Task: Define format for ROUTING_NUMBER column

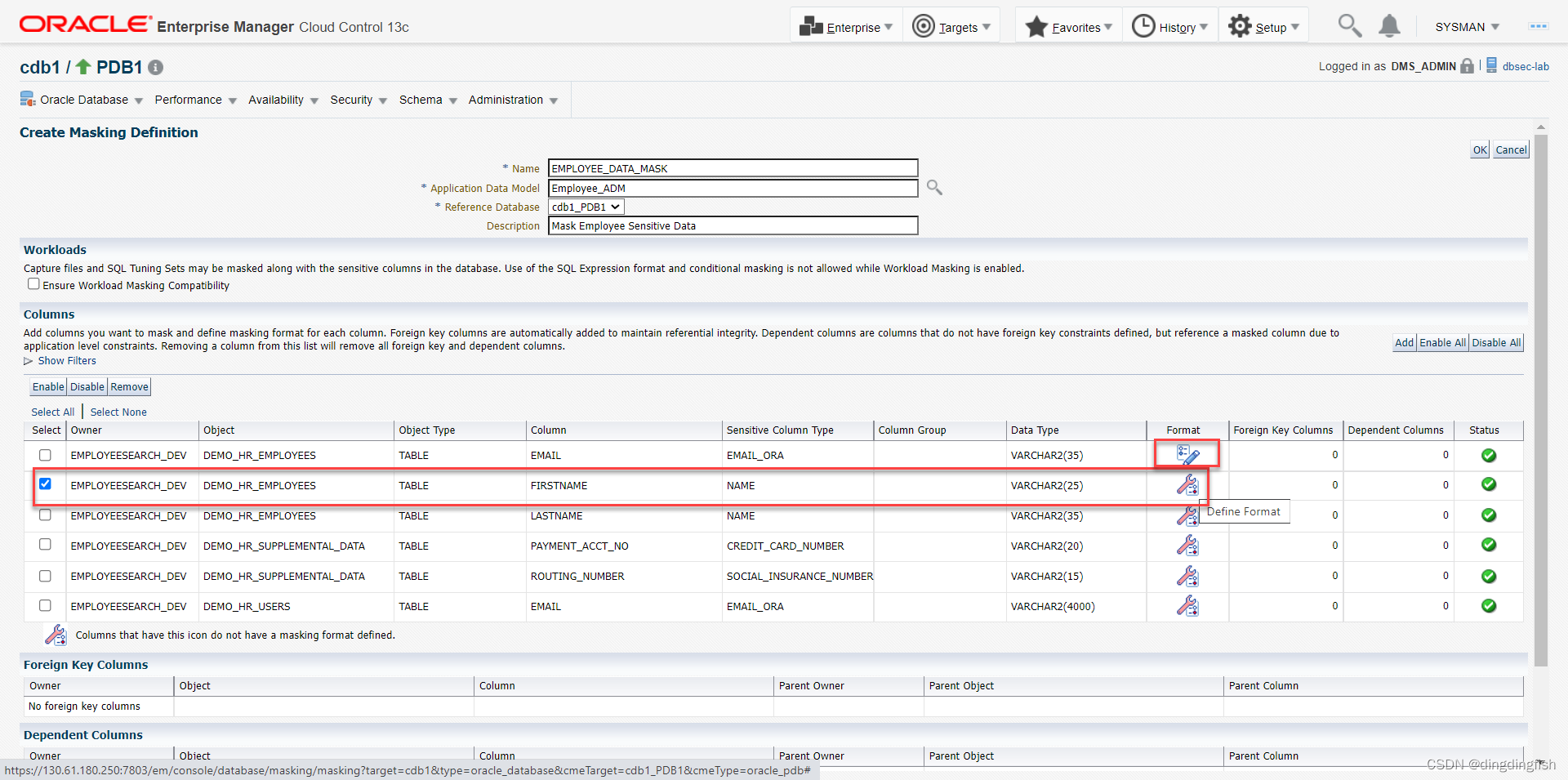Action: coord(1187,576)
